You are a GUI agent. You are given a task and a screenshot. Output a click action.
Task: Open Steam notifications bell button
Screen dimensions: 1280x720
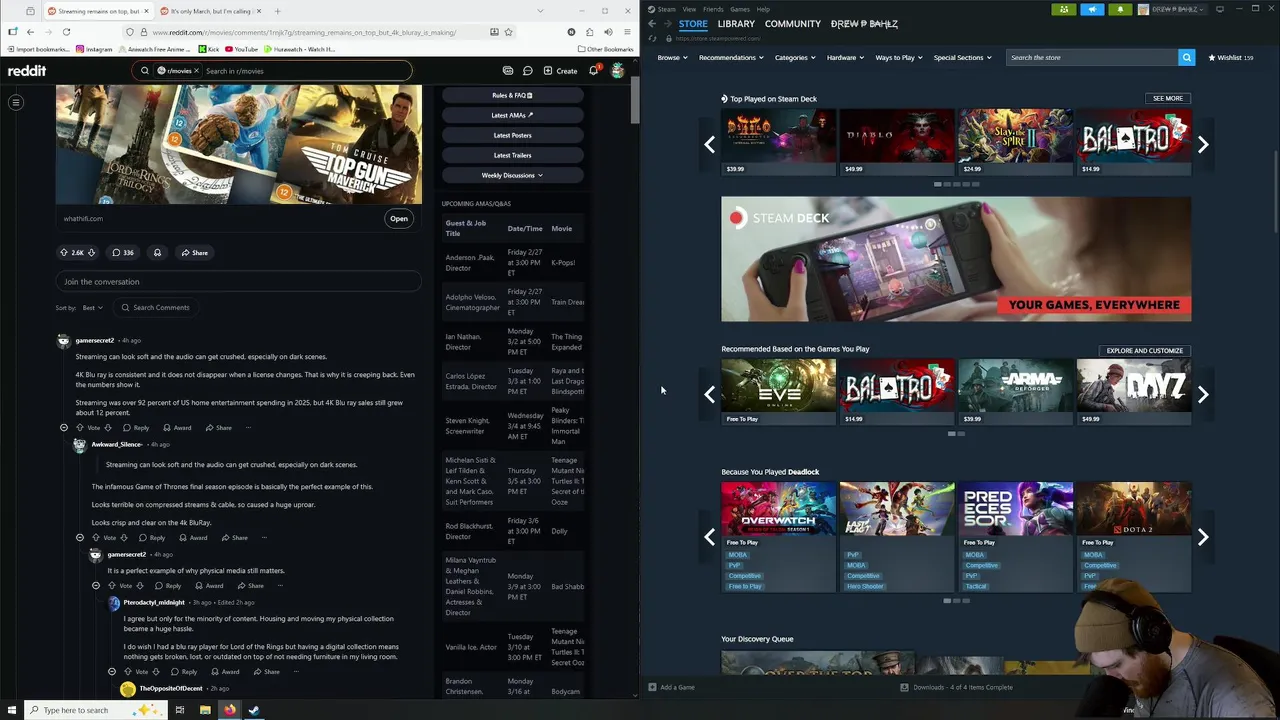pyautogui.click(x=1120, y=9)
